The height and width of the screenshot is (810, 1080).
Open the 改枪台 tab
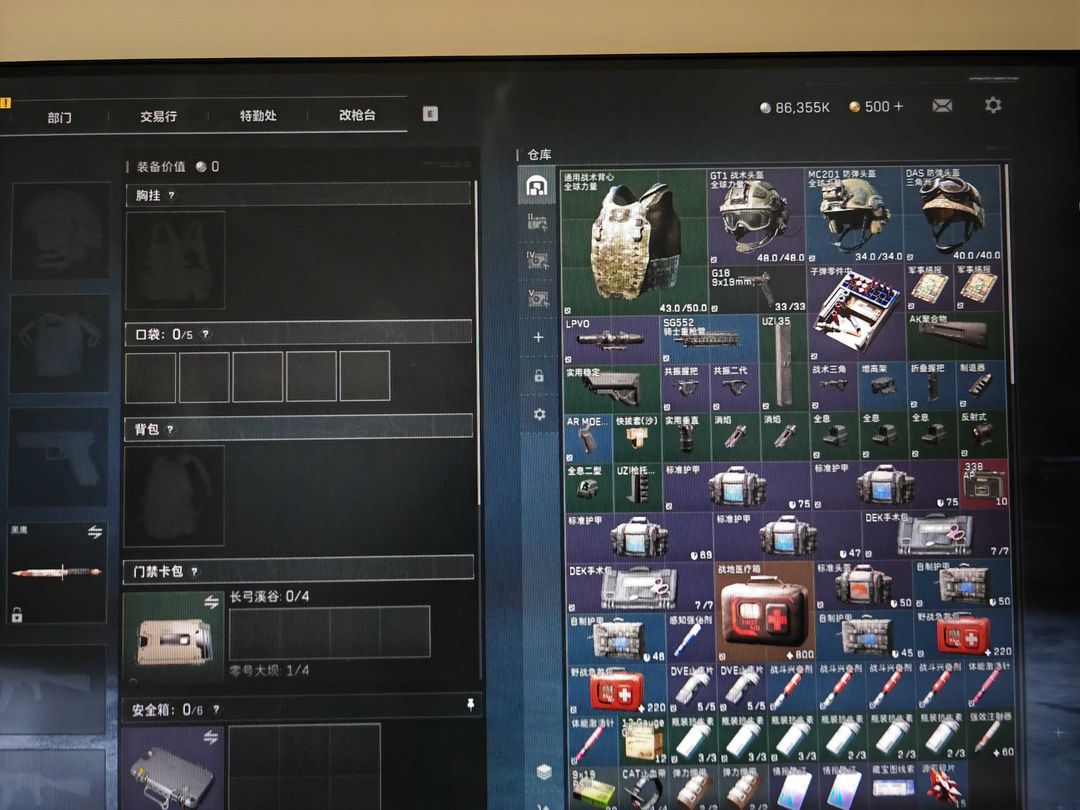[x=357, y=115]
